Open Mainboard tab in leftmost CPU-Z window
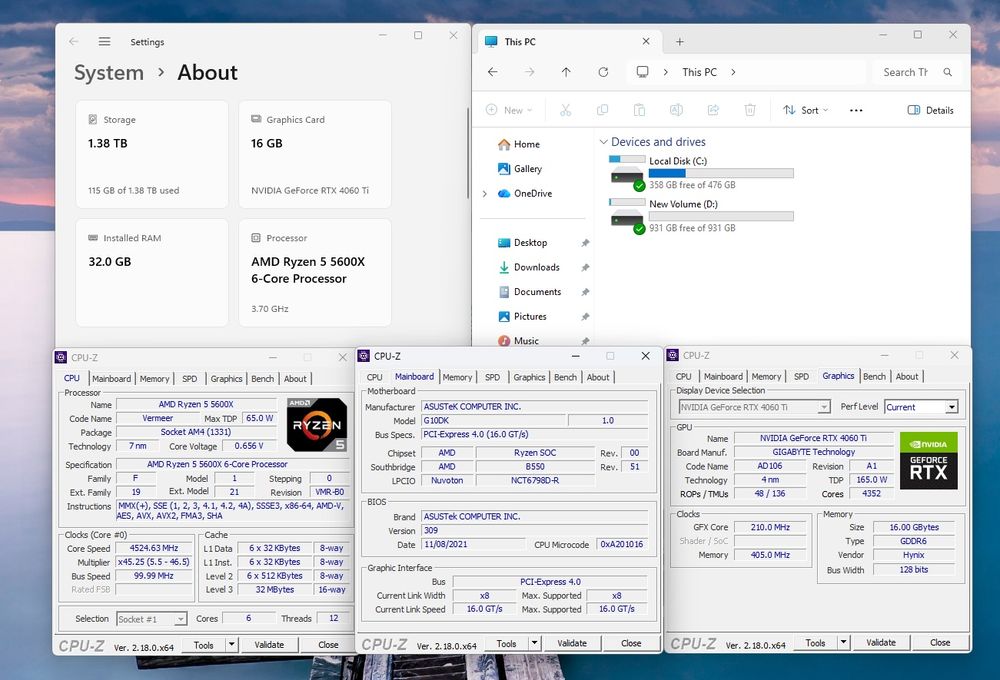The image size is (1000, 680). pos(112,378)
